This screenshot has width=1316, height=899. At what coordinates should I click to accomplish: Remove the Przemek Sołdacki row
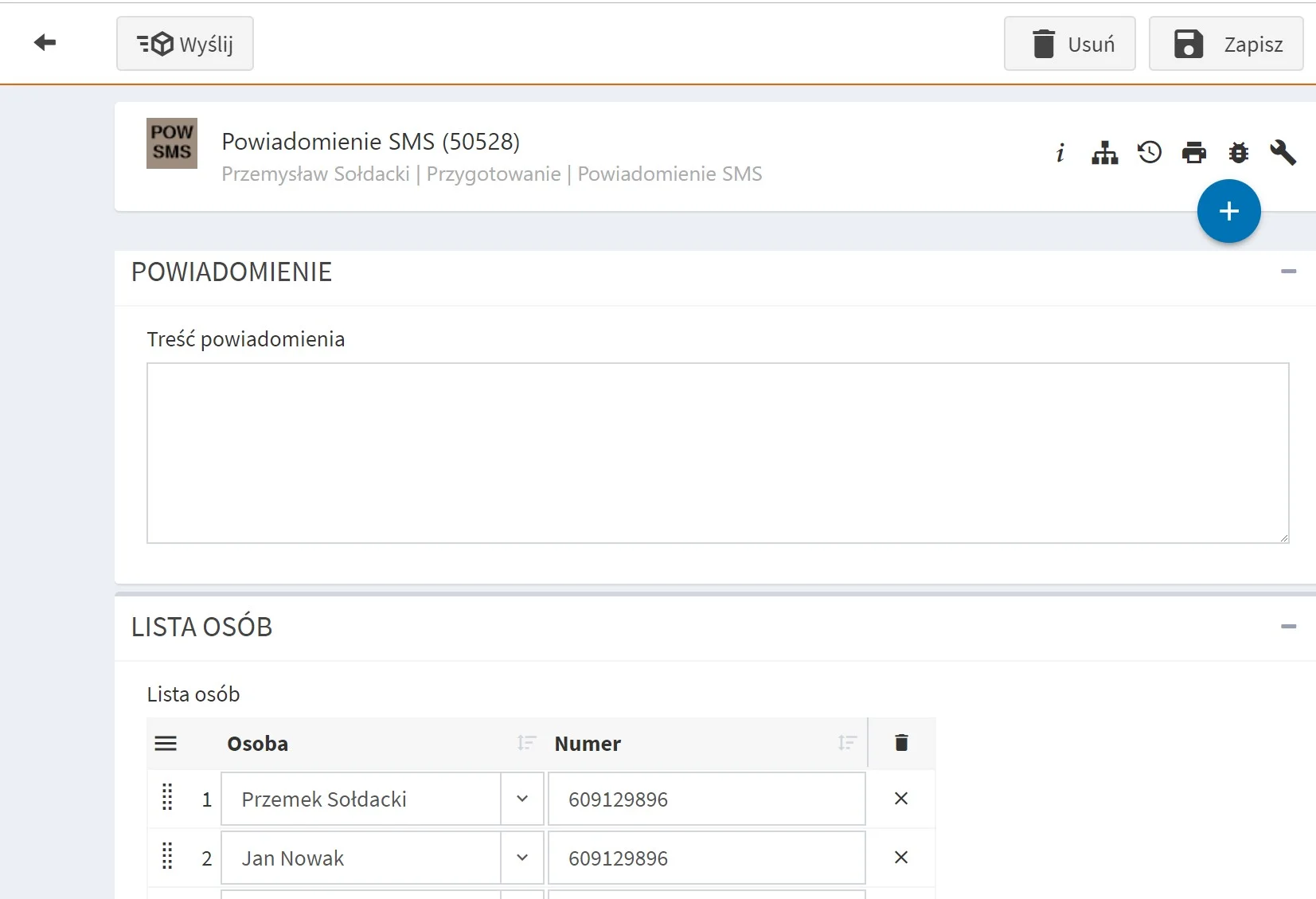(x=901, y=799)
